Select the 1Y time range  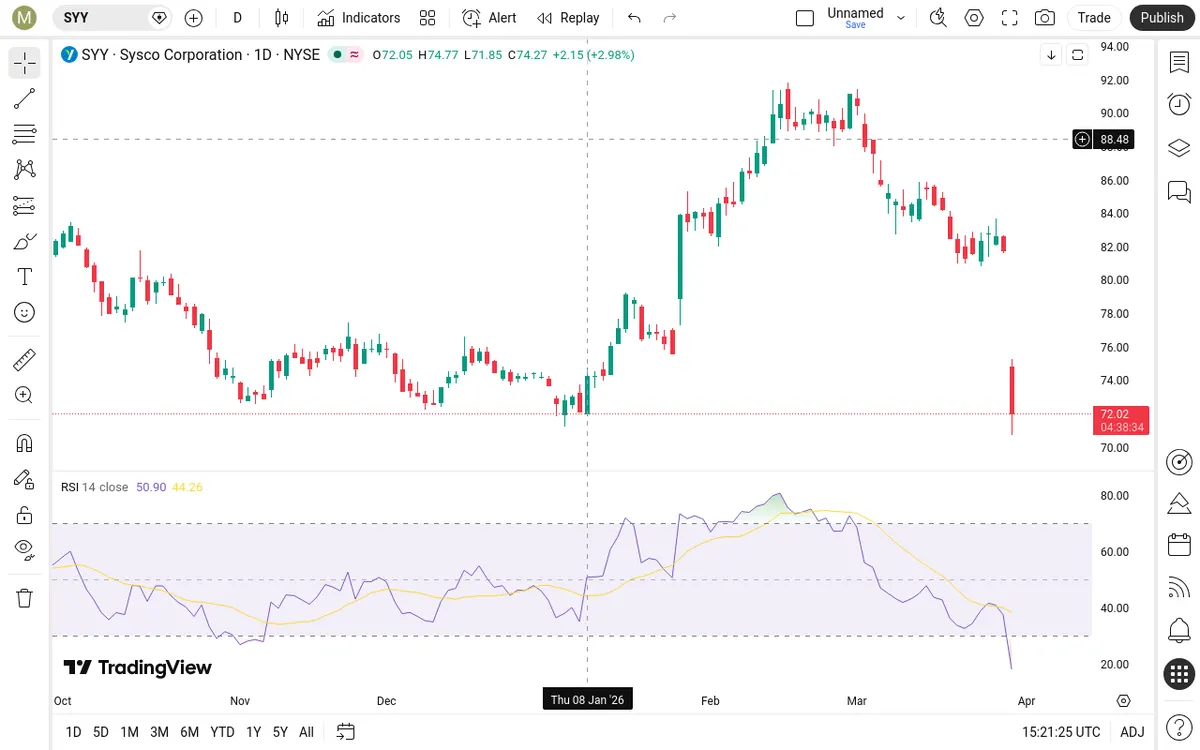click(x=254, y=732)
